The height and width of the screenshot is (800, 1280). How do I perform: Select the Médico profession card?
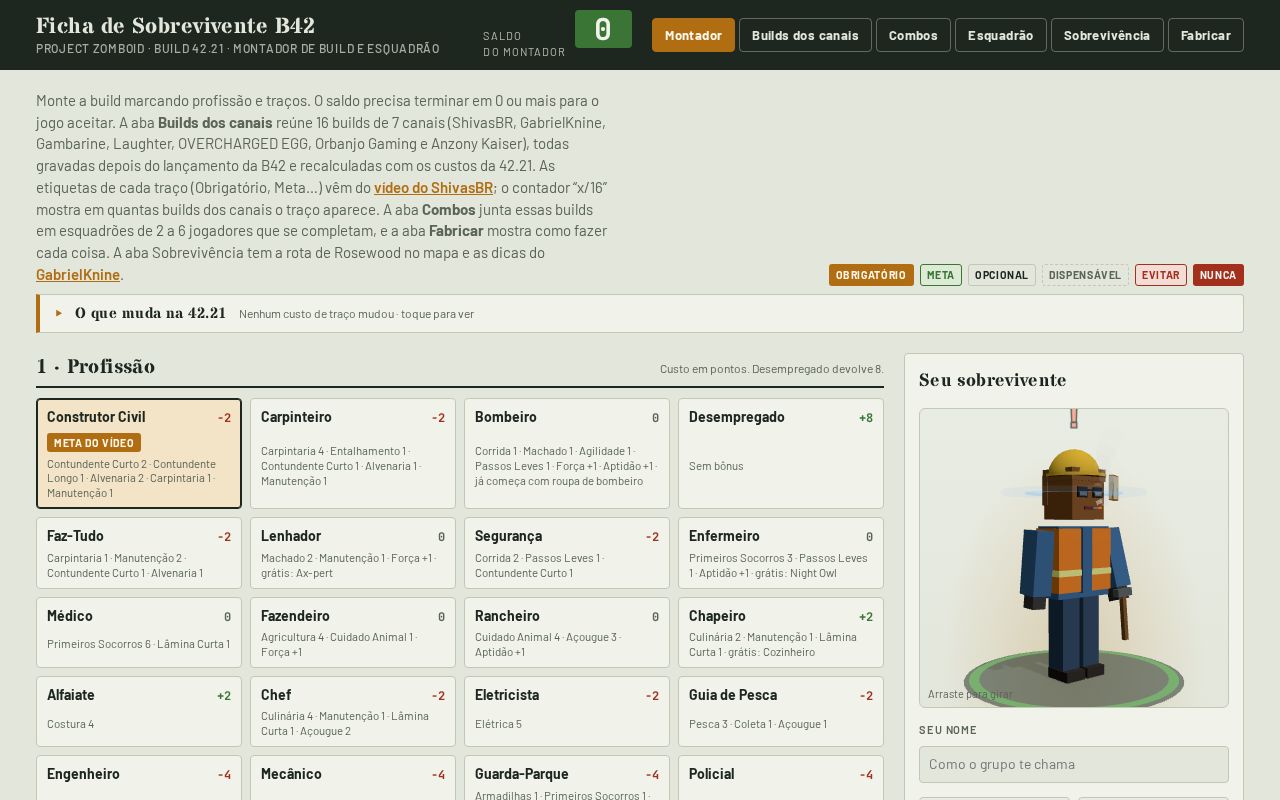[139, 632]
